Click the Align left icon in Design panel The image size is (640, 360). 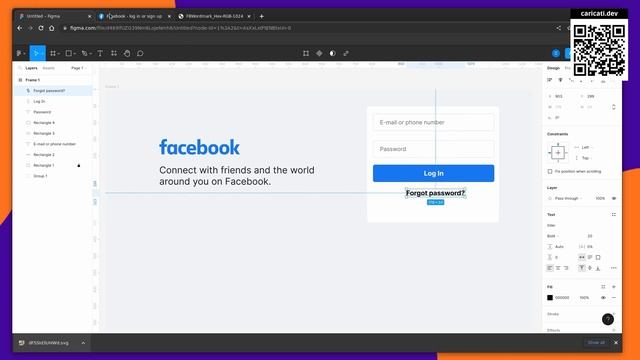coord(550,80)
